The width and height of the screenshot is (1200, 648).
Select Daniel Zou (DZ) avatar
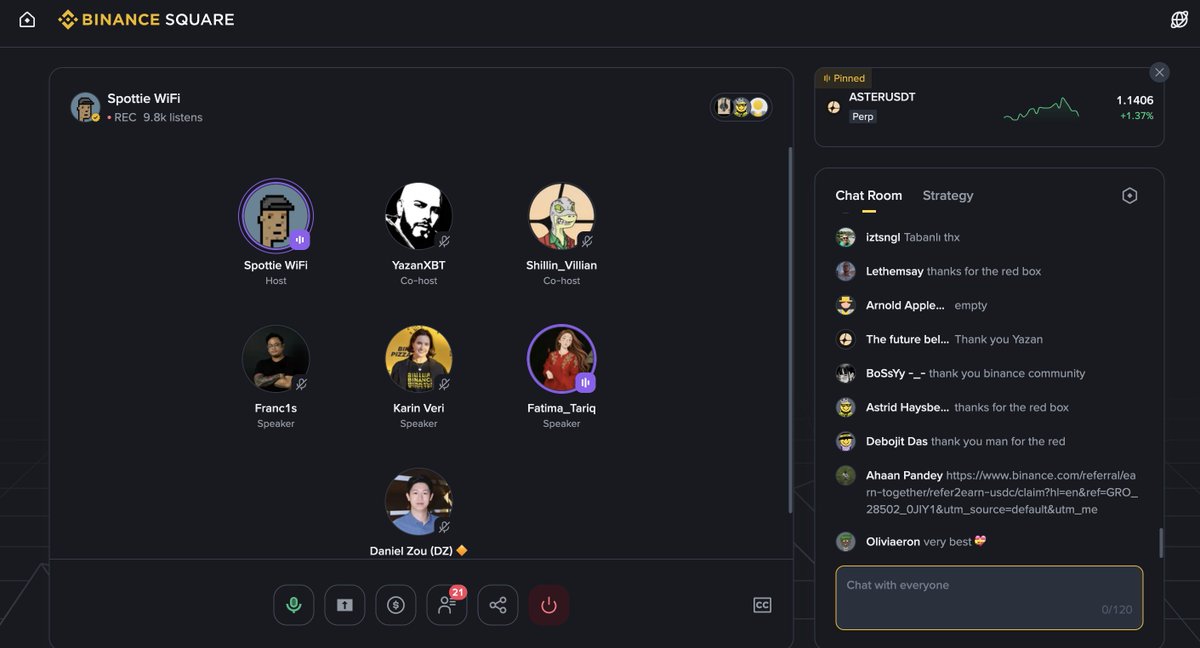(419, 502)
